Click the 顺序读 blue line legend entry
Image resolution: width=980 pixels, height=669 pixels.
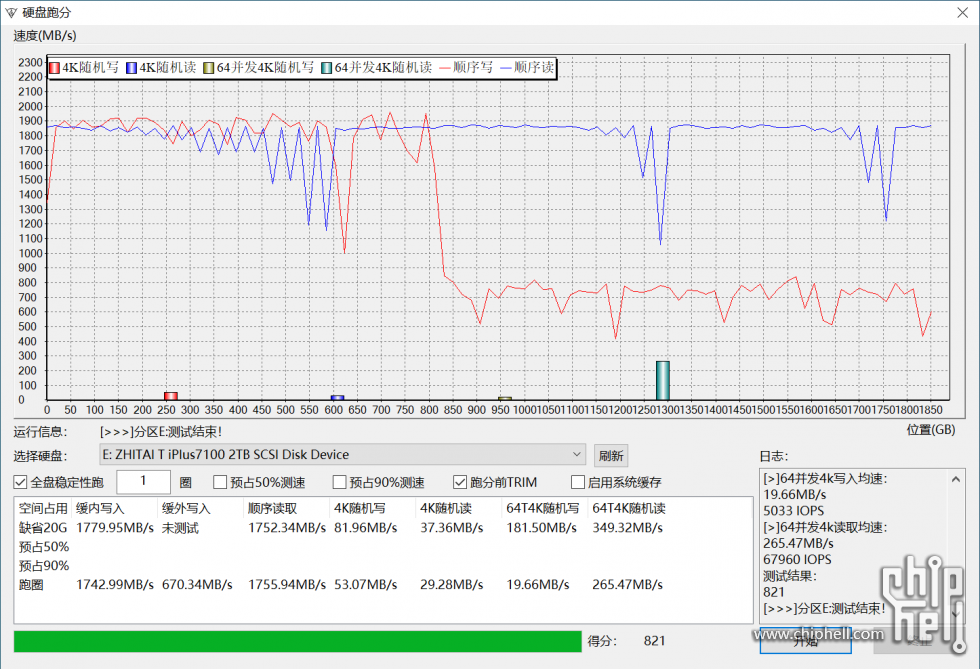[x=527, y=68]
